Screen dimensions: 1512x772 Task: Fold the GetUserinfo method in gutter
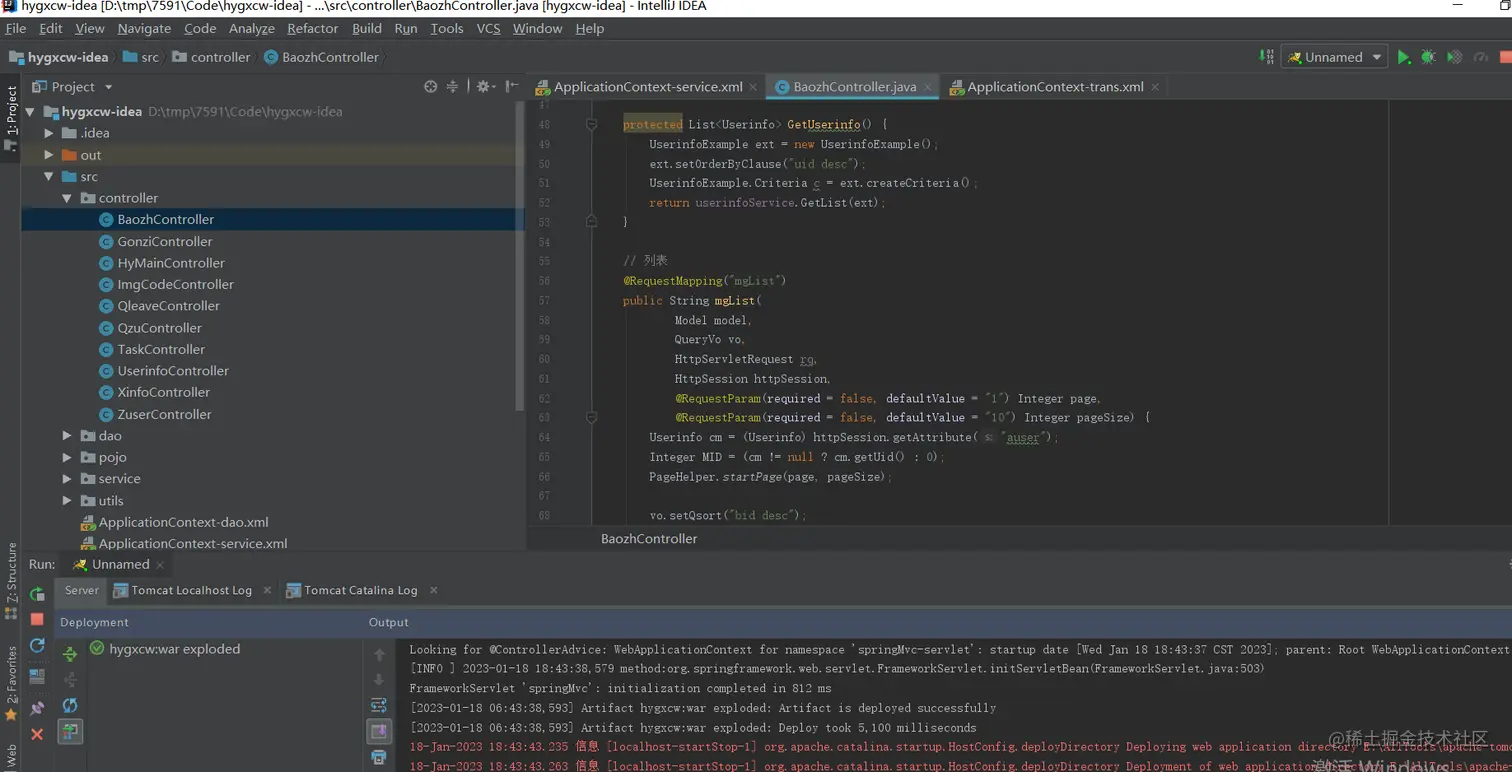click(x=591, y=125)
